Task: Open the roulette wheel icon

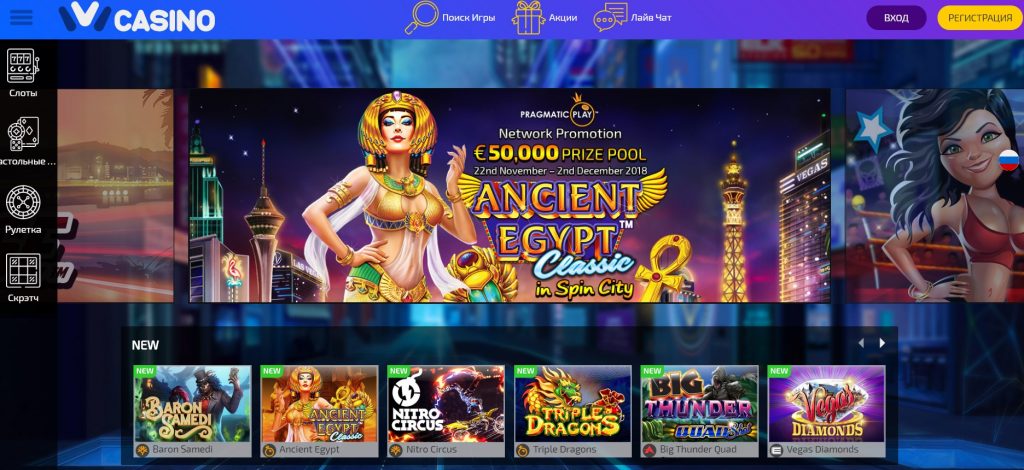Action: click(23, 202)
